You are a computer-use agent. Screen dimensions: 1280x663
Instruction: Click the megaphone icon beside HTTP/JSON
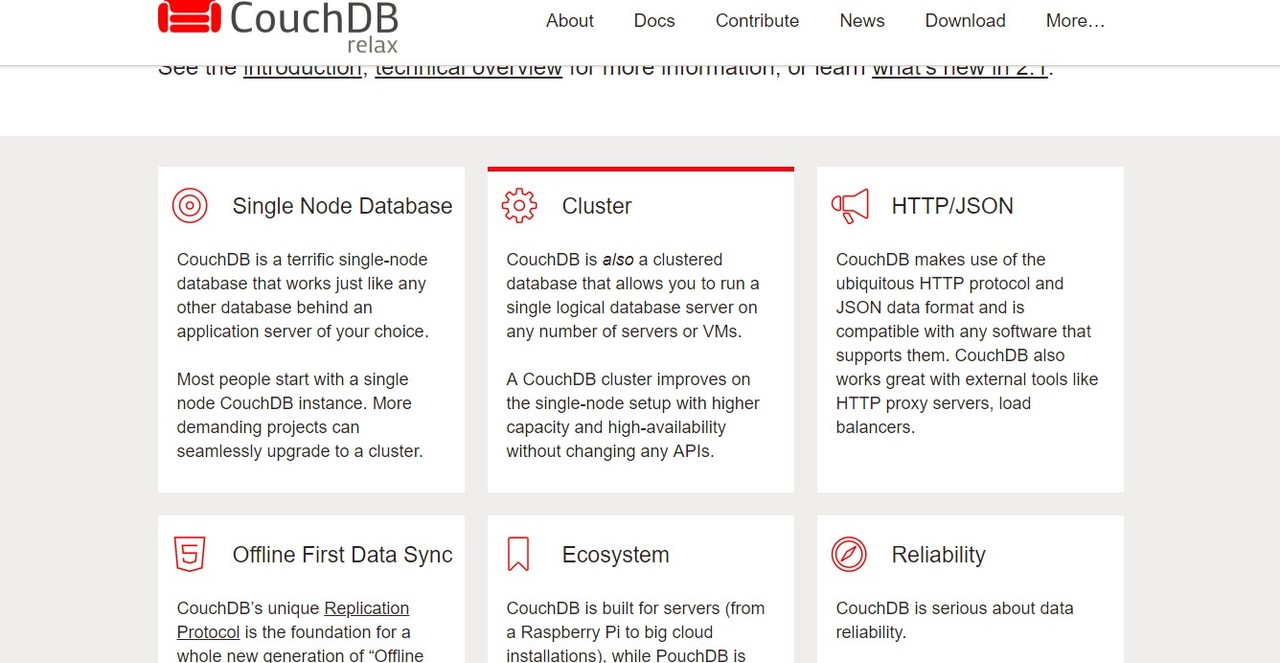coord(850,206)
